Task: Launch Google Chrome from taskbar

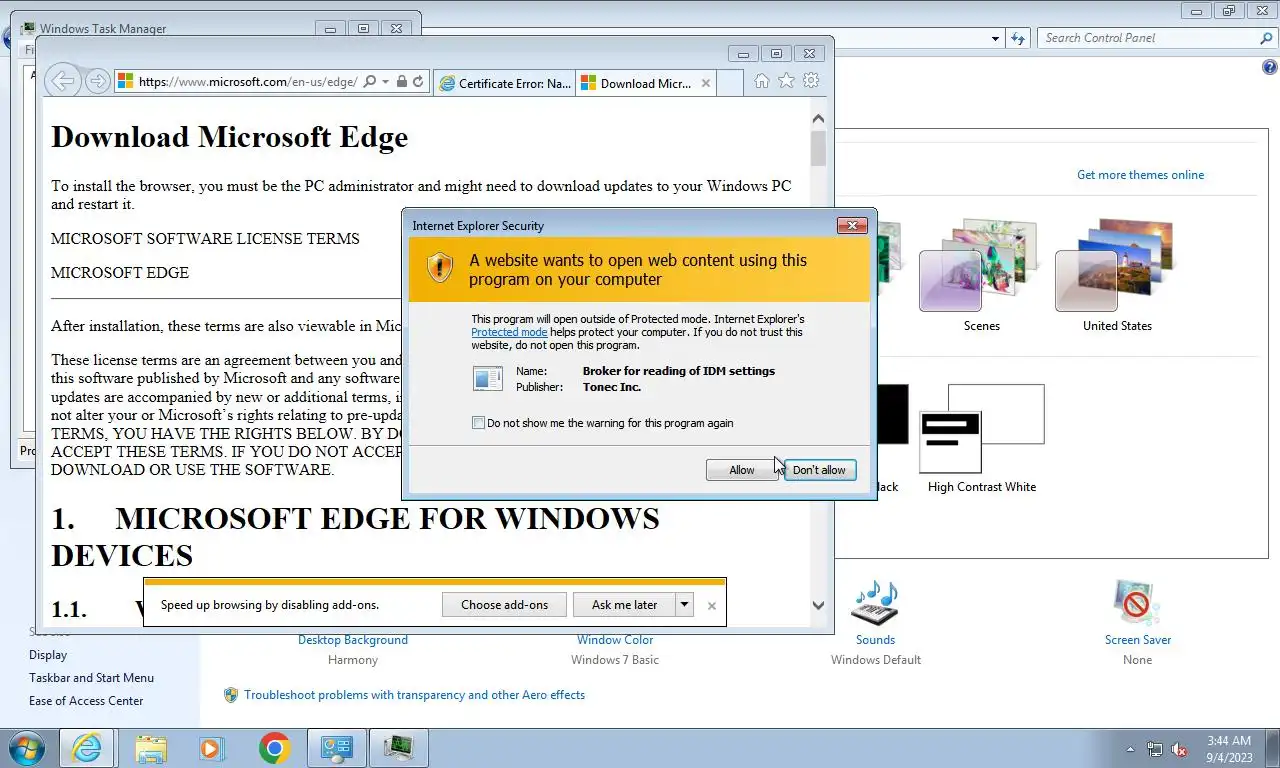Action: click(x=274, y=748)
